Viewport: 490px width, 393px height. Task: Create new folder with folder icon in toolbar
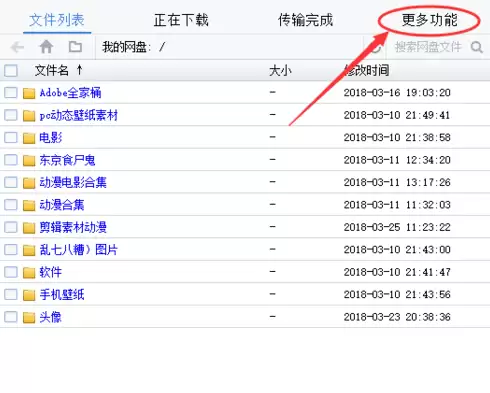[75, 47]
